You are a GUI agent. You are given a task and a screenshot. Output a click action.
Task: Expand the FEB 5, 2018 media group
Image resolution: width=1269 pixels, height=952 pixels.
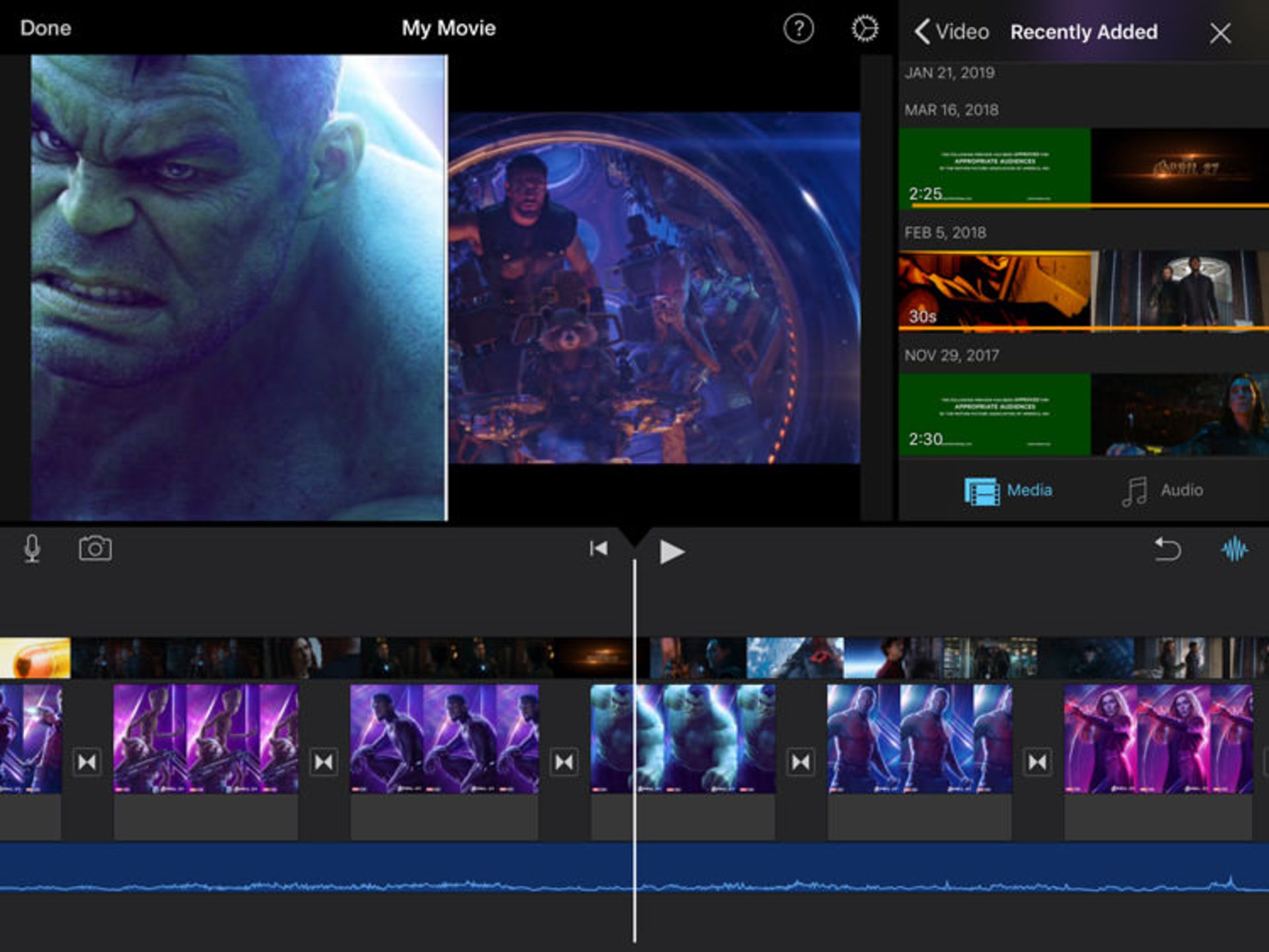(944, 233)
